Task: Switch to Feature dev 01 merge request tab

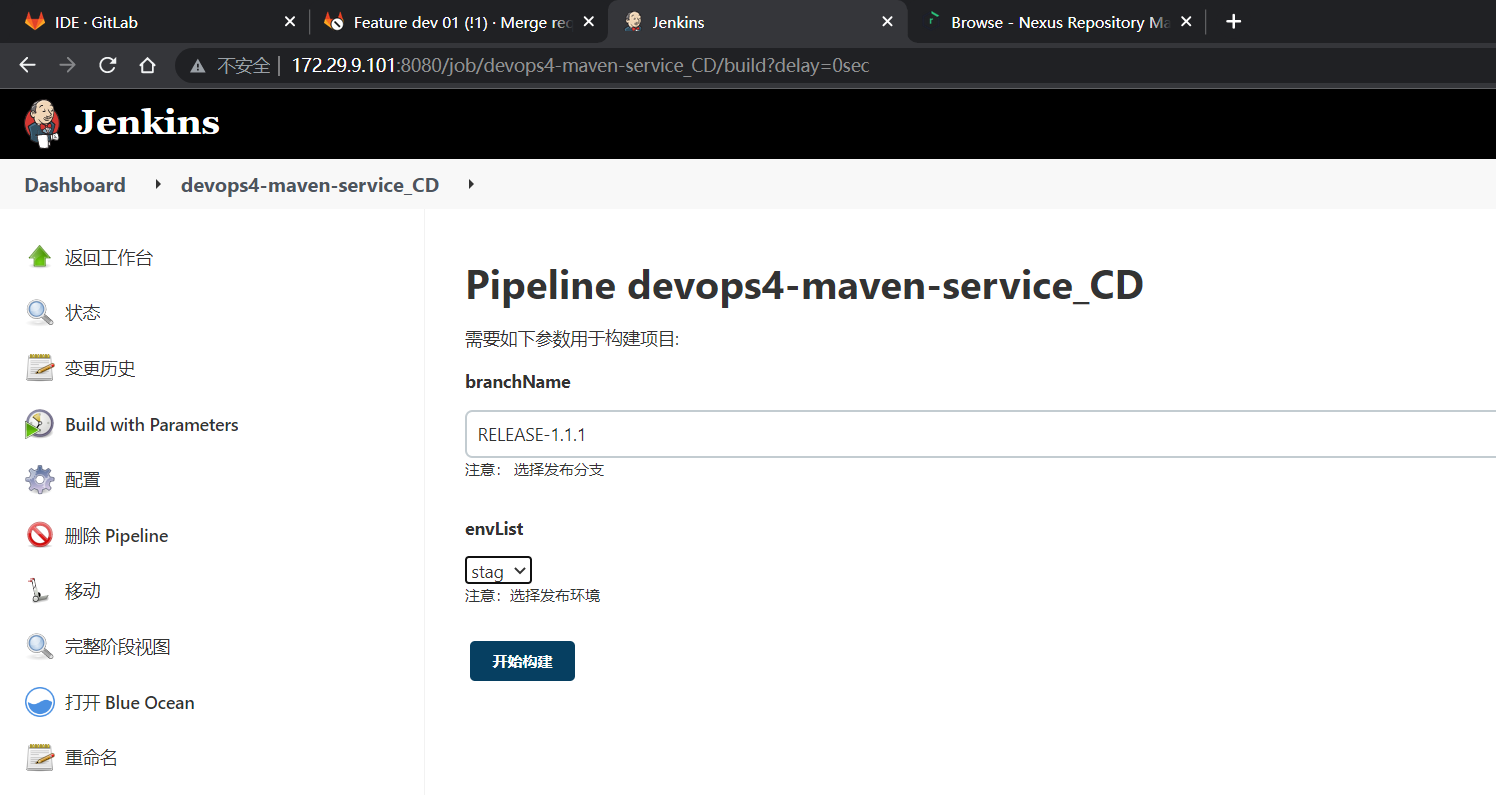Action: [x=460, y=22]
